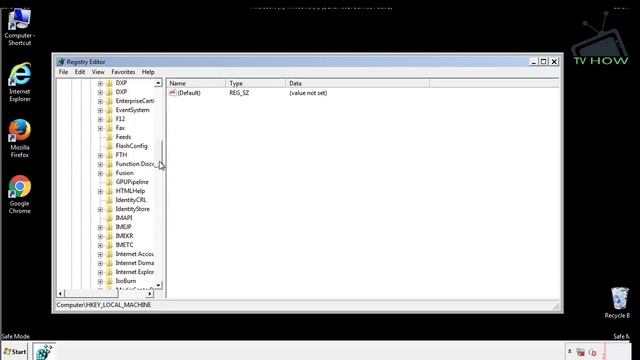Expand the Fusion key
The width and height of the screenshot is (640, 360).
pos(100,173)
